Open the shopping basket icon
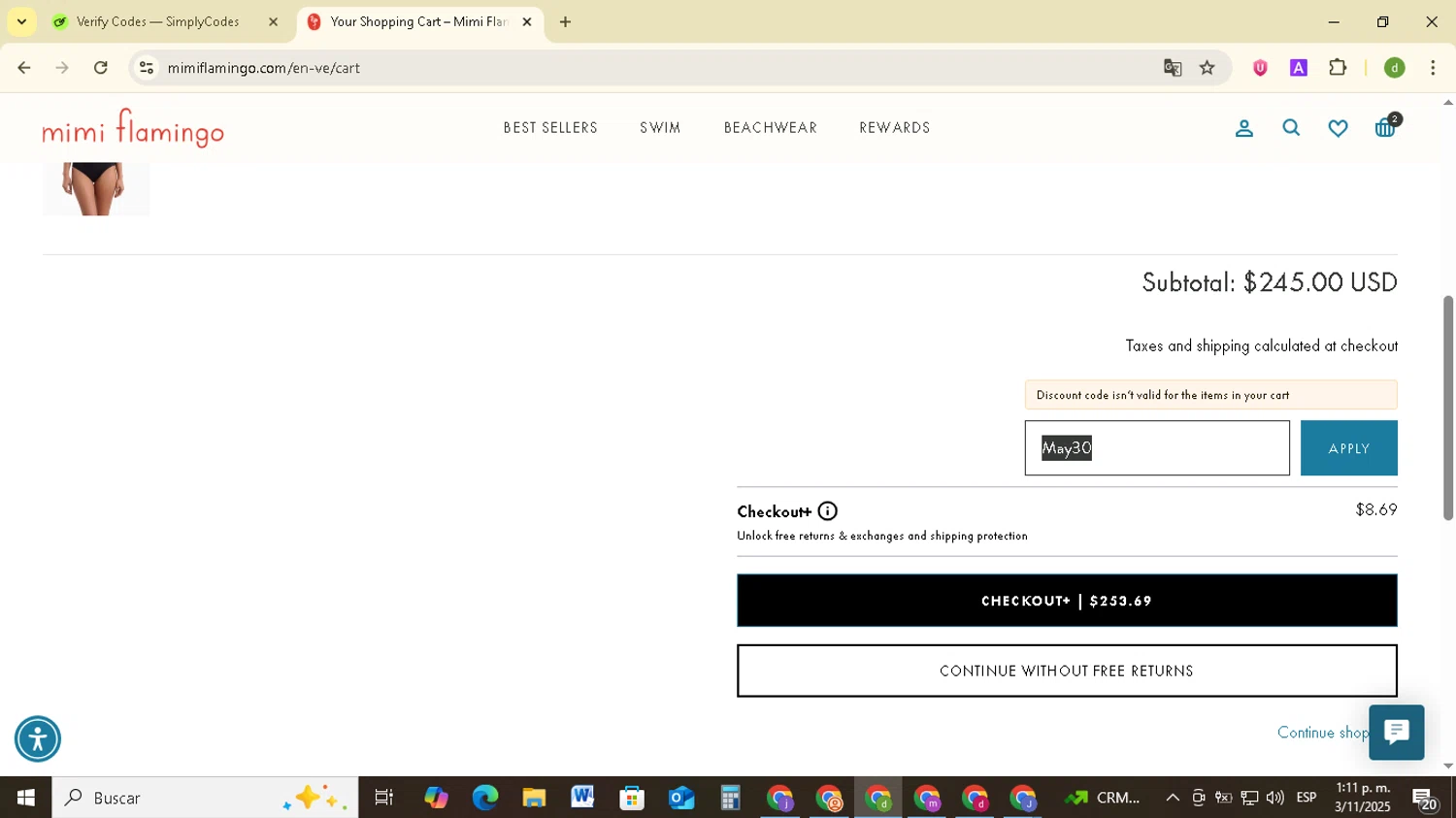The image size is (1456, 818). point(1386,127)
